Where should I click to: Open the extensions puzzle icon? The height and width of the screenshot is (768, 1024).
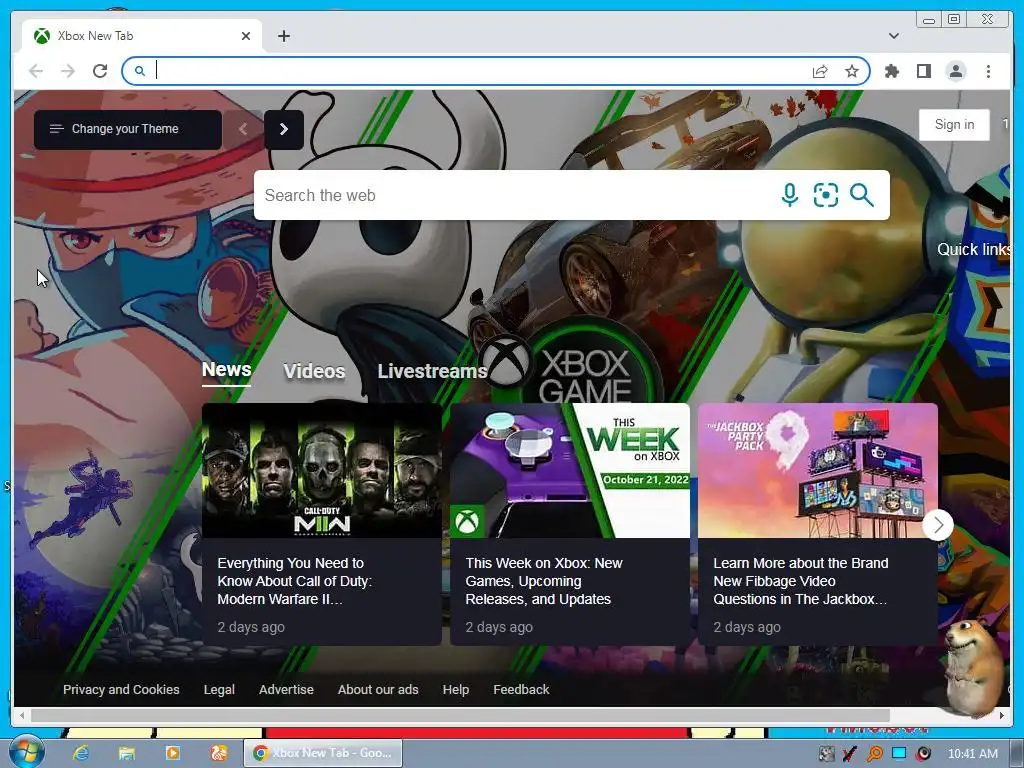pyautogui.click(x=891, y=71)
